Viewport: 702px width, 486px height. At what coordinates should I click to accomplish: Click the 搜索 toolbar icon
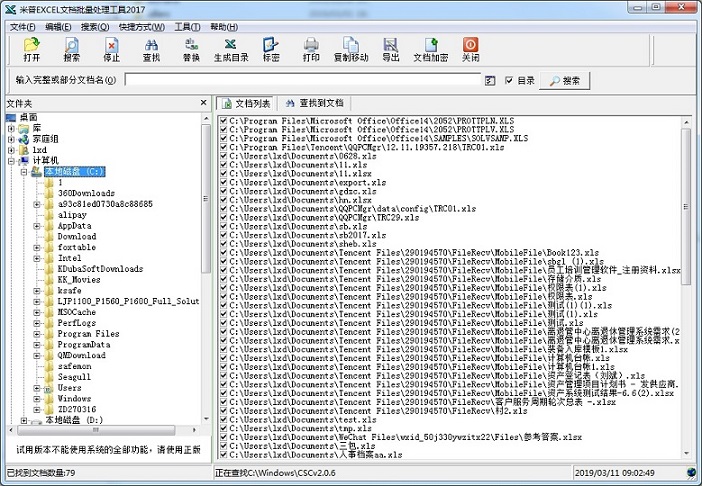point(72,49)
